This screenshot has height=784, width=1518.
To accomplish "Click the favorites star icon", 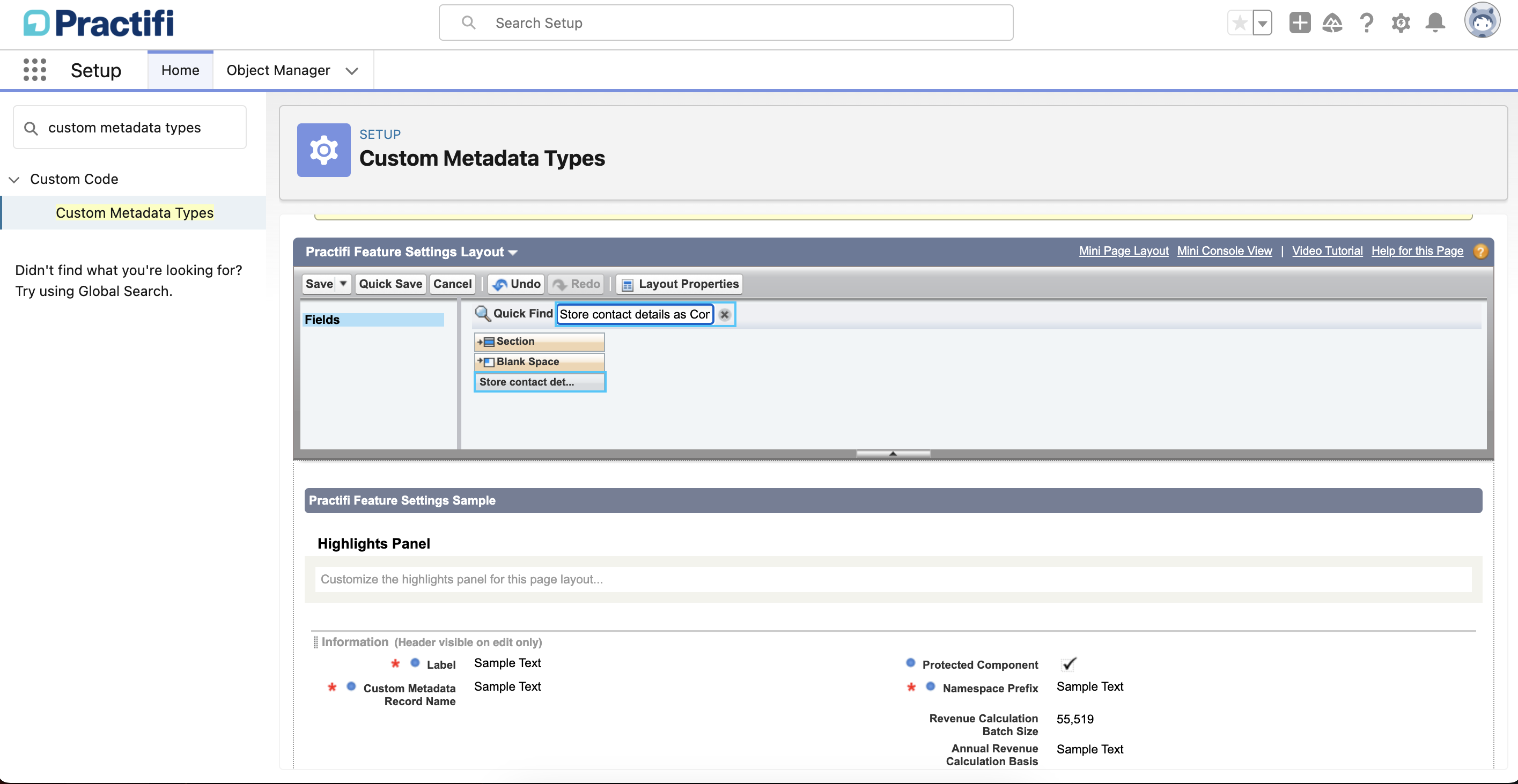I will [1240, 24].
